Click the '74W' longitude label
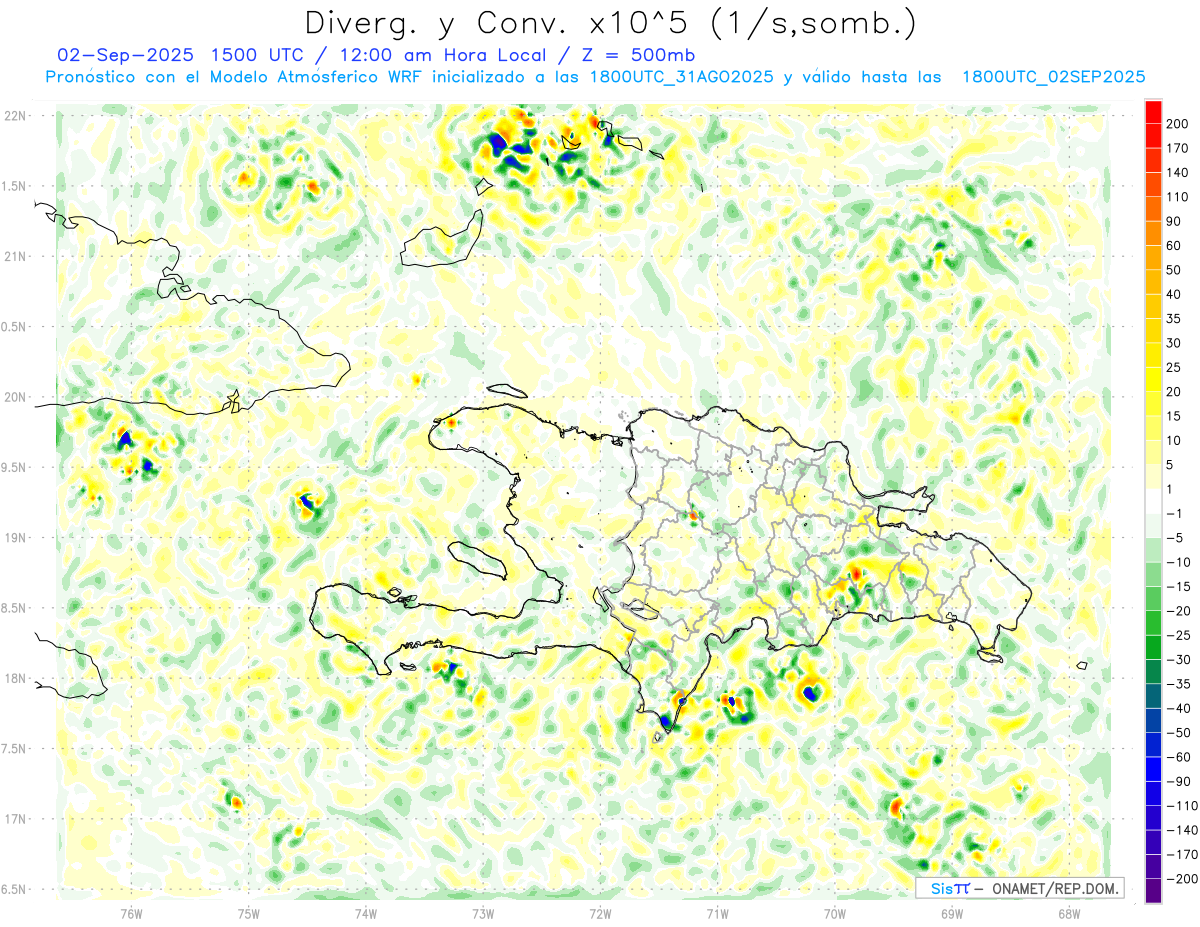The height and width of the screenshot is (927, 1200). 366,912
